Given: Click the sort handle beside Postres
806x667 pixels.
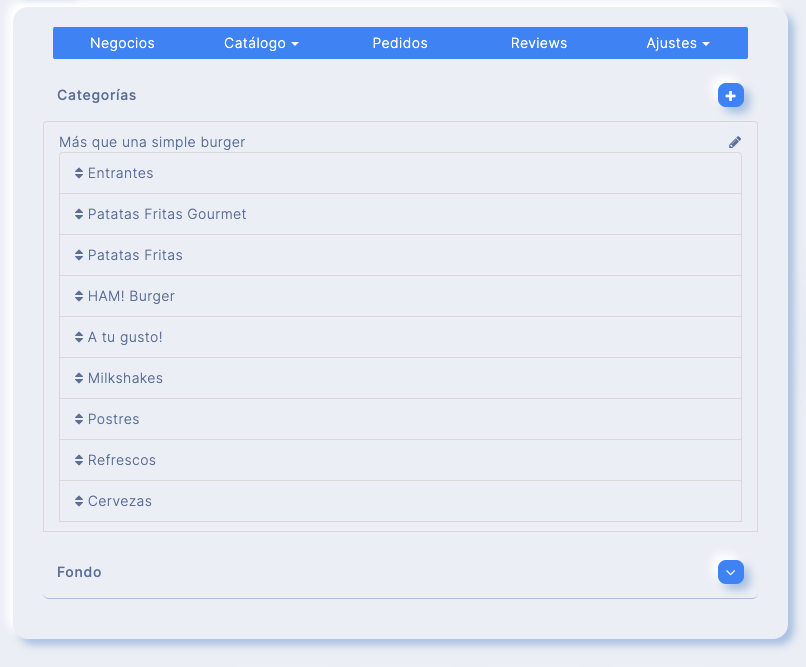Looking at the screenshot, I should coord(79,419).
